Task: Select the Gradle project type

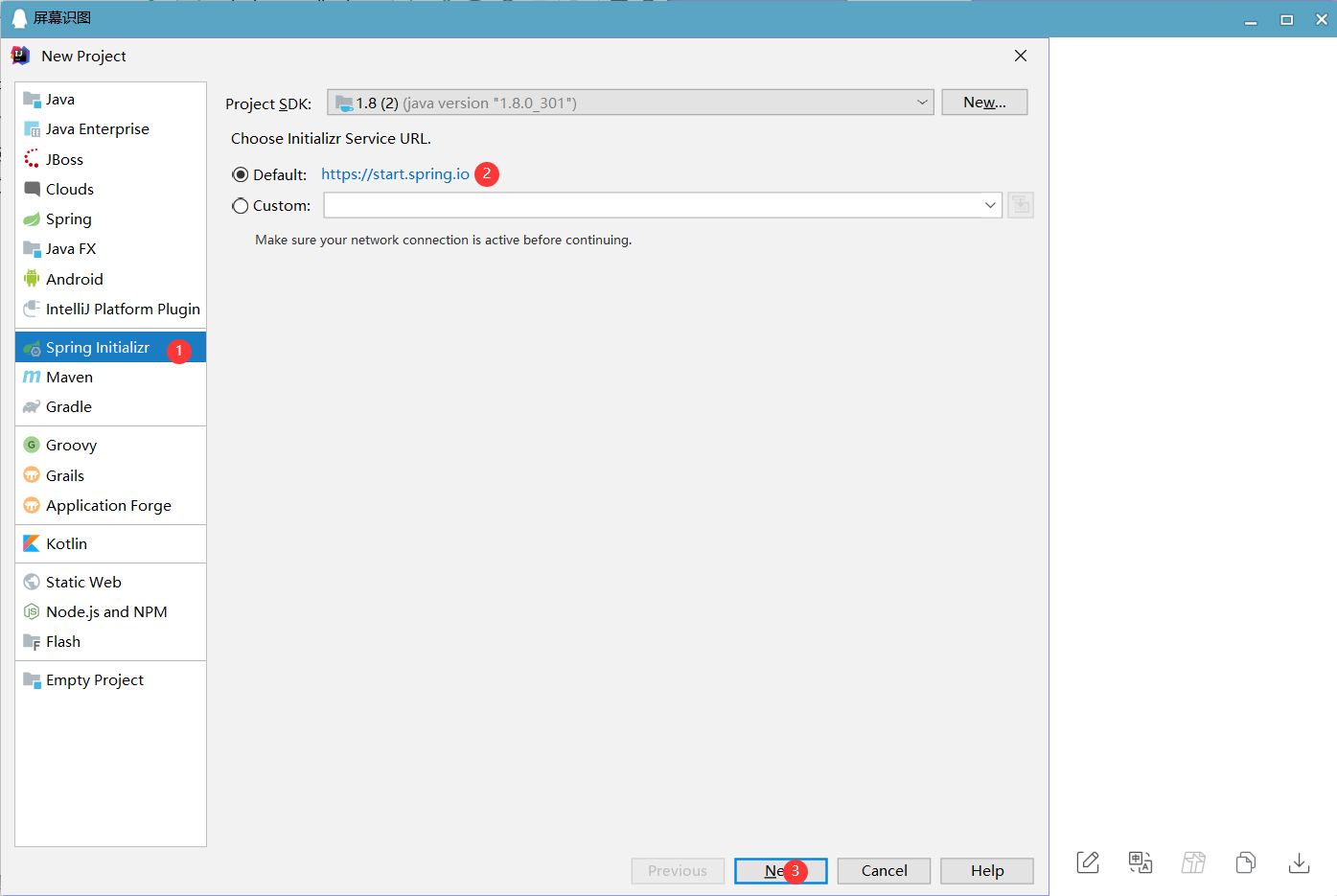Action: click(x=110, y=406)
